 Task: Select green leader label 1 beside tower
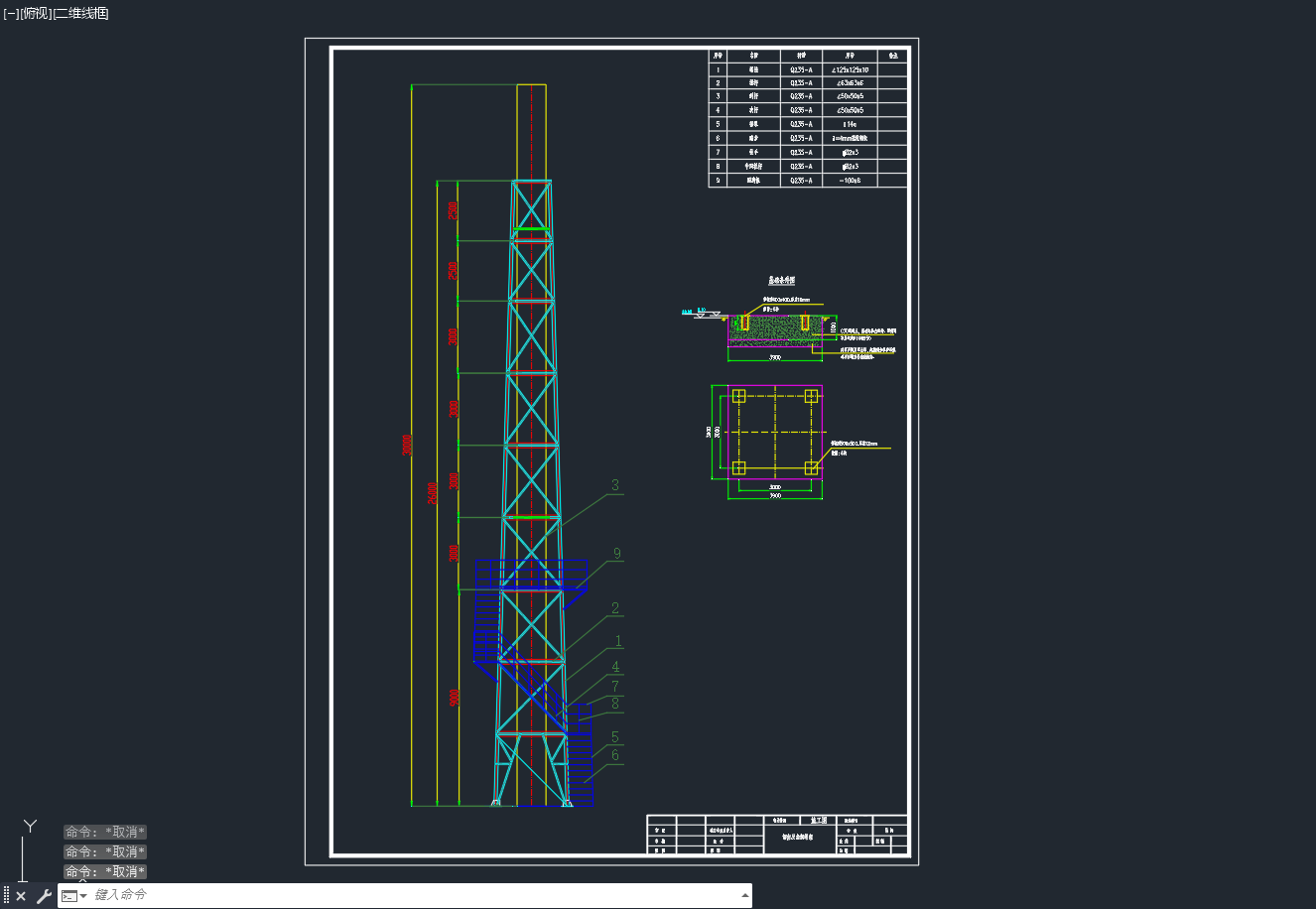(x=618, y=642)
